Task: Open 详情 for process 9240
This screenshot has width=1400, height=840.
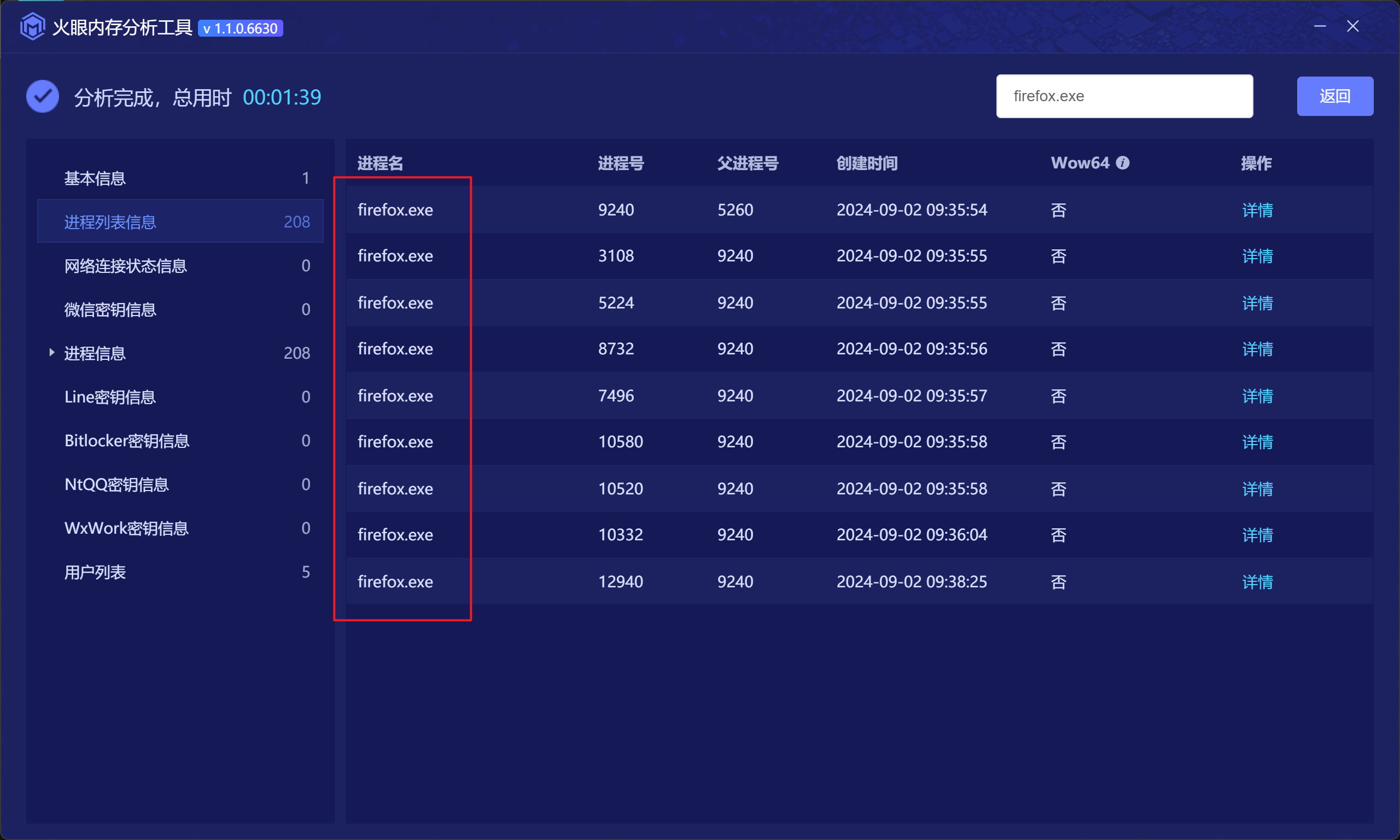Action: (1257, 210)
